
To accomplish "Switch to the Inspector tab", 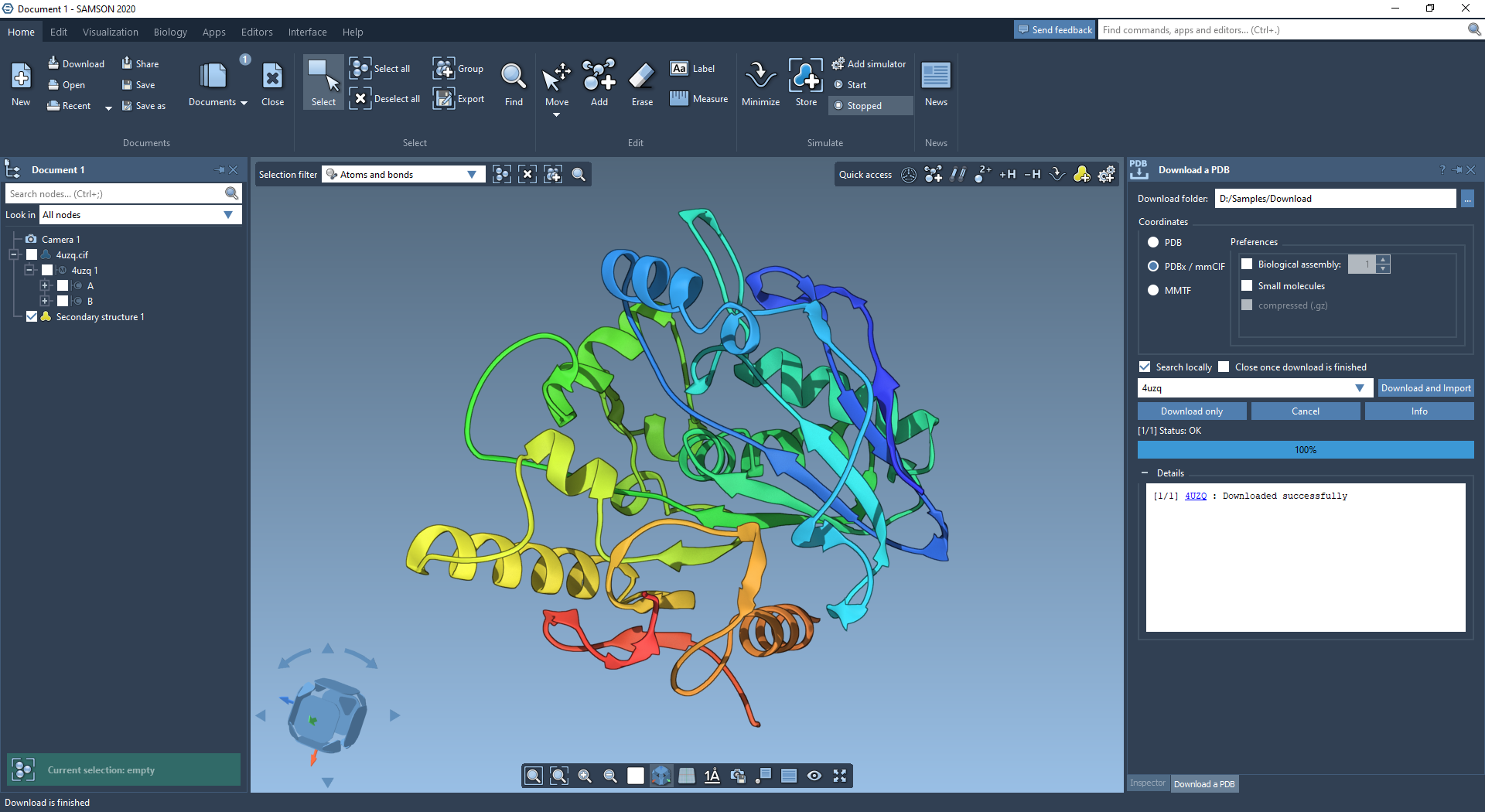I will (1147, 783).
